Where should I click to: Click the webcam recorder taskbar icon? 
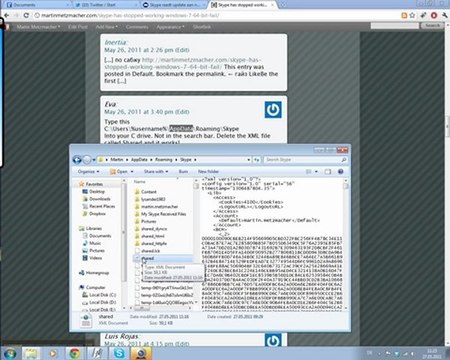pyautogui.click(x=141, y=353)
